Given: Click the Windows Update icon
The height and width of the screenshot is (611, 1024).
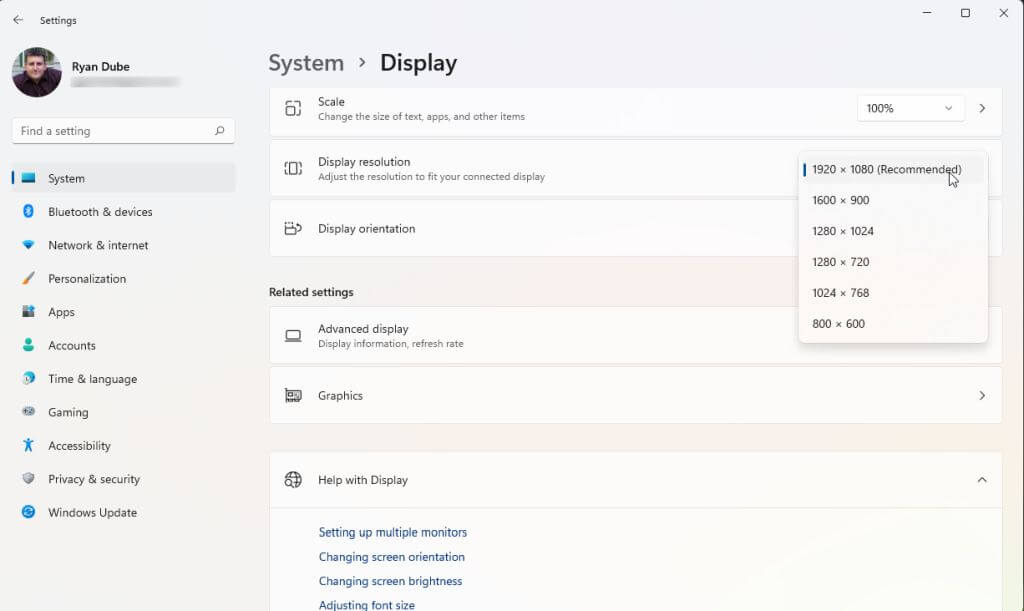Looking at the screenshot, I should pos(28,513).
